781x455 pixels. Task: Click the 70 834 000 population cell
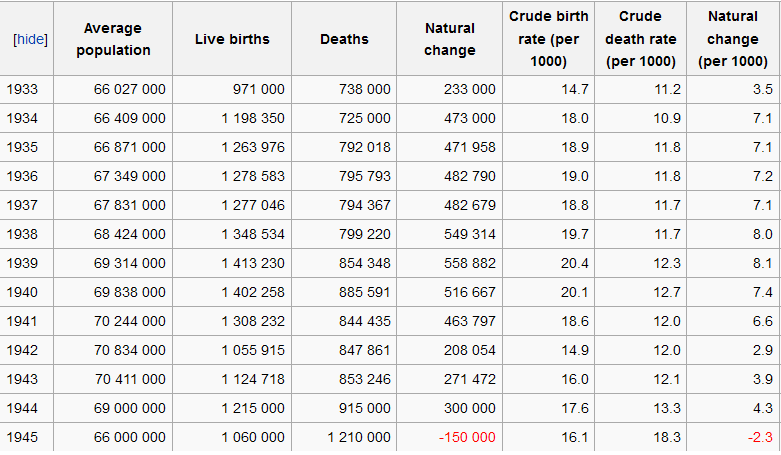click(129, 350)
